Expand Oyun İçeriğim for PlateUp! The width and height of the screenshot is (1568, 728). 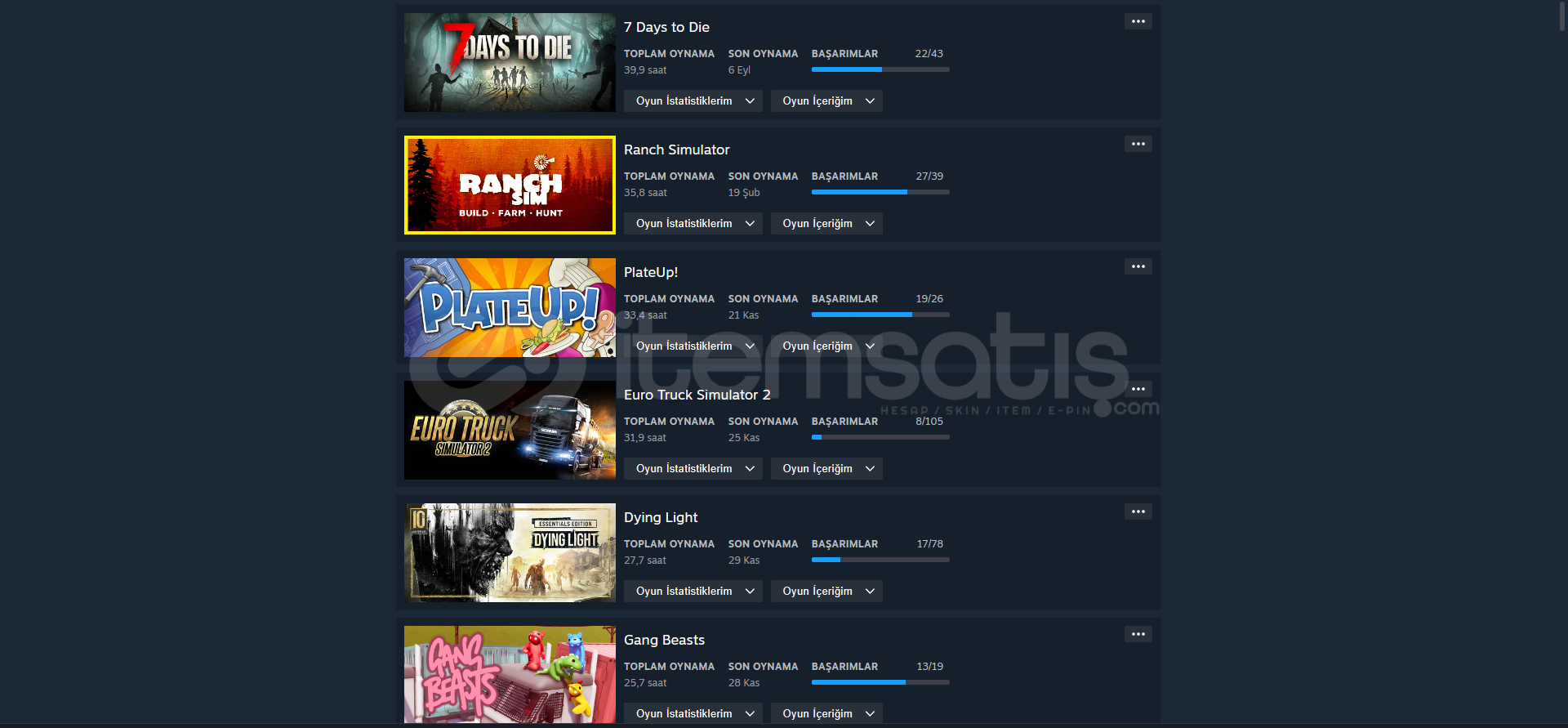[x=826, y=346]
